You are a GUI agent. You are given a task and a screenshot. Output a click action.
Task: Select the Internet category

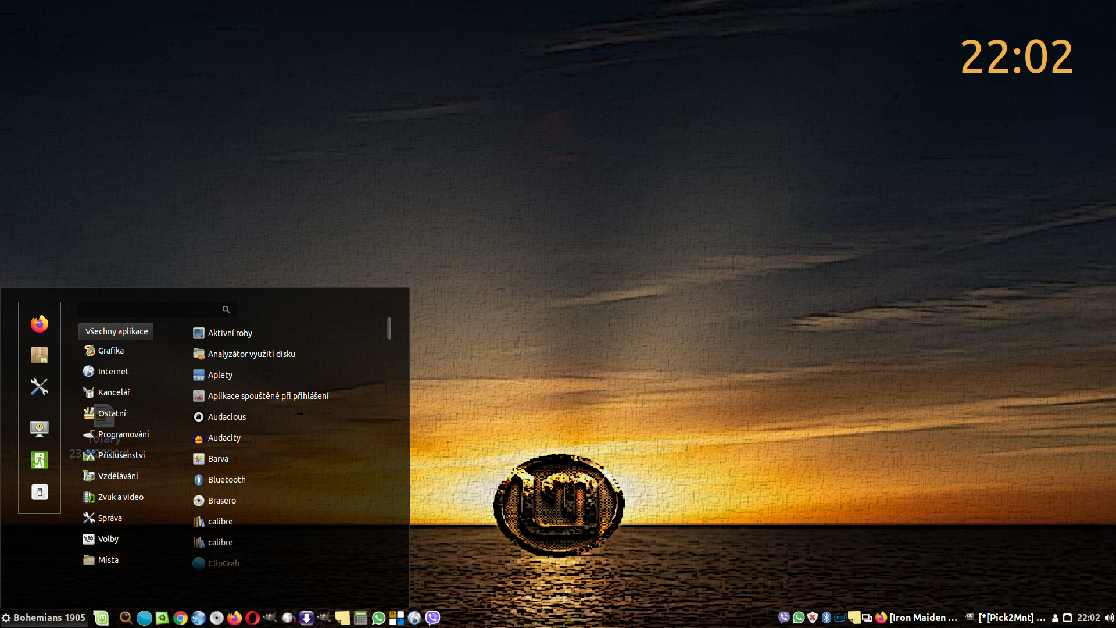coord(112,372)
